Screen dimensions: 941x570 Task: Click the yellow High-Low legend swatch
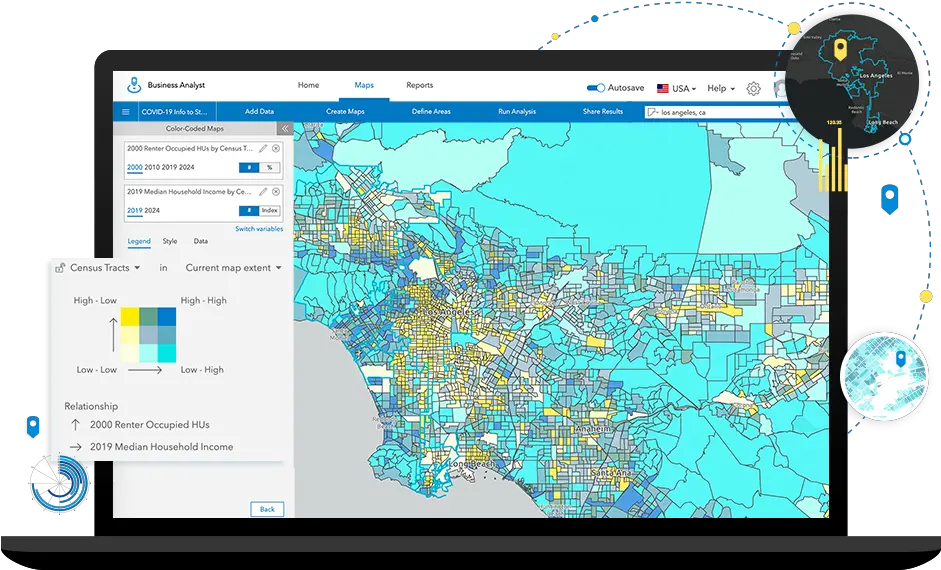(x=130, y=317)
